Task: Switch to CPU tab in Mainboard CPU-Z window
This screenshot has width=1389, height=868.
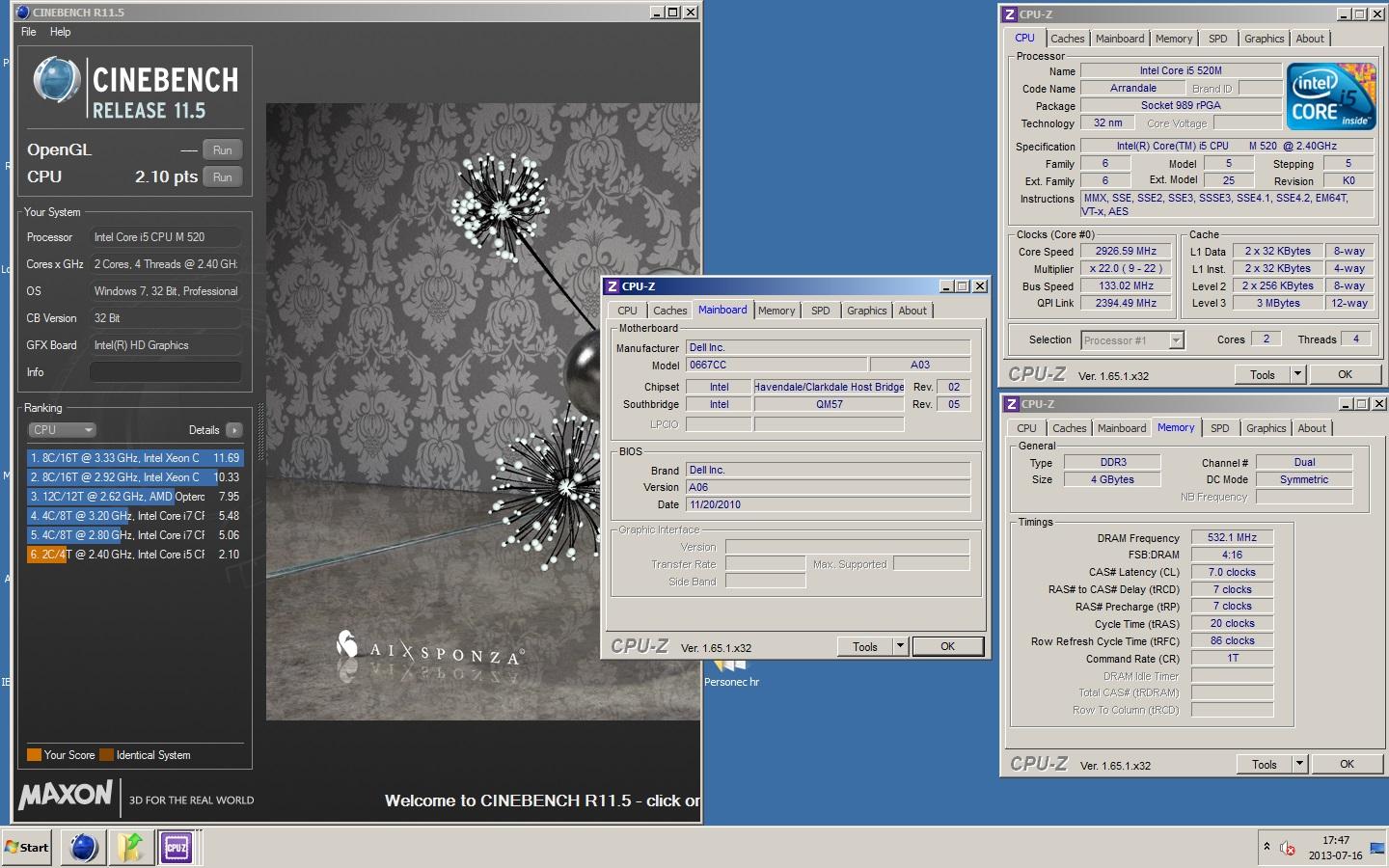Action: tap(627, 311)
